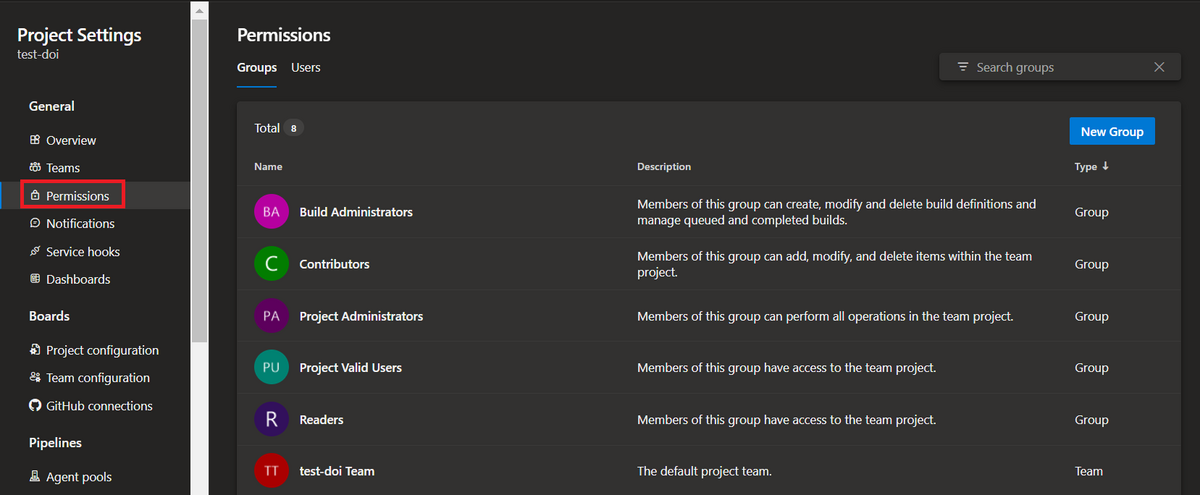Switch to the Users tab
The height and width of the screenshot is (495, 1200).
[x=306, y=67]
